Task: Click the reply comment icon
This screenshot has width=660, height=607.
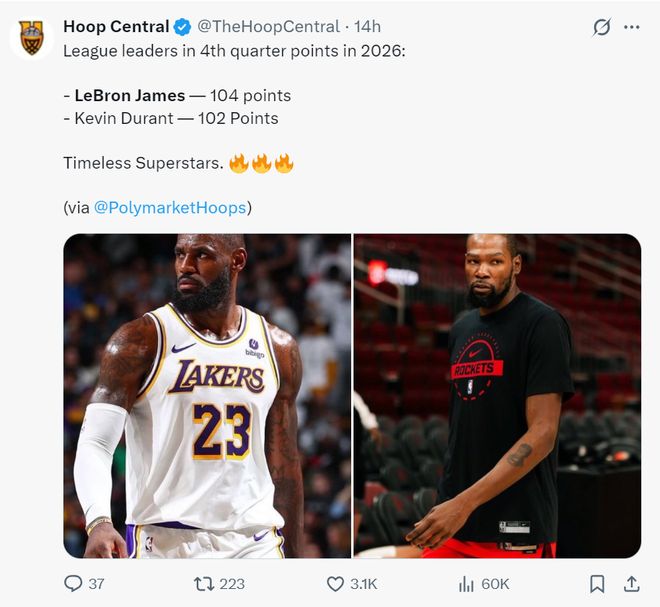Action: click(x=73, y=583)
